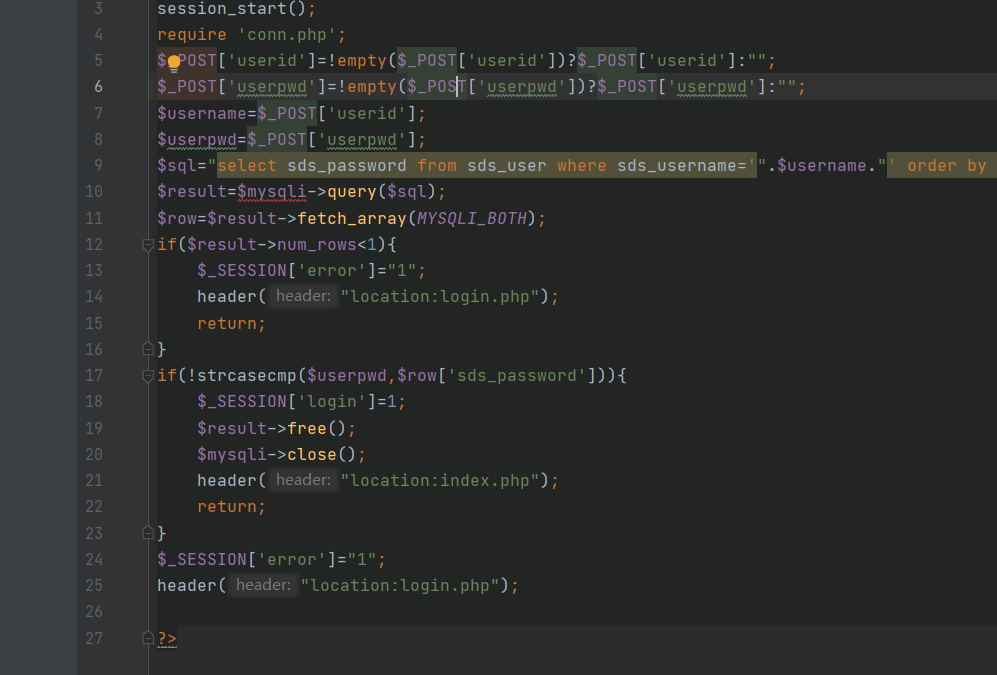The width and height of the screenshot is (997, 675).
Task: Click the free() method call on line 19
Action: click(x=316, y=428)
